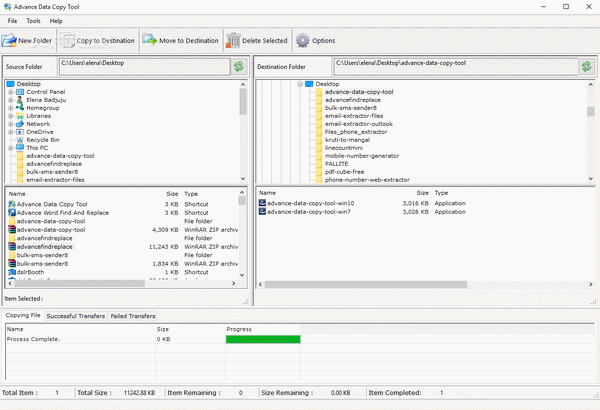Select dslrBooth shortcut in source list

pos(30,272)
